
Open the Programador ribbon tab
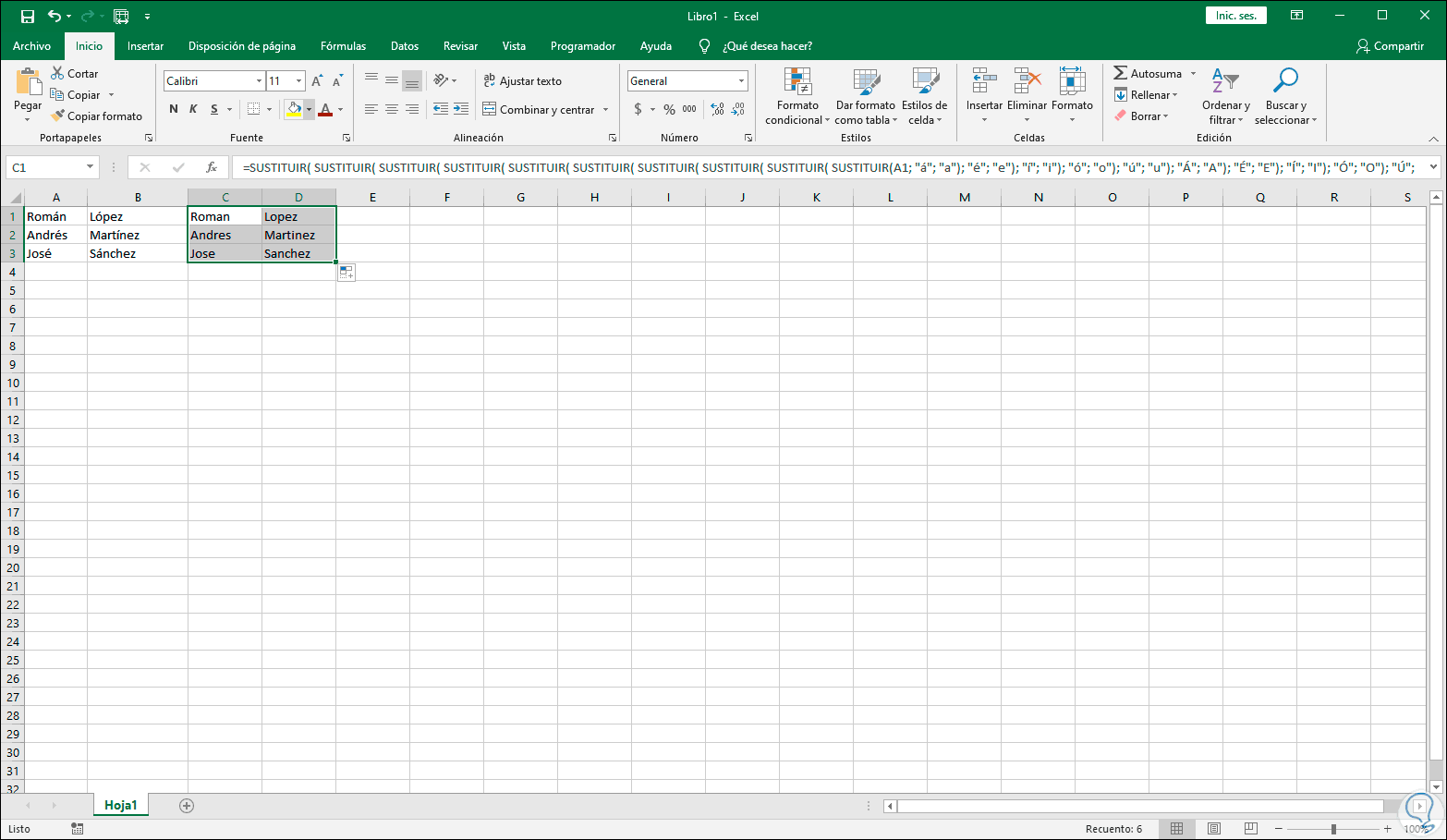[582, 45]
